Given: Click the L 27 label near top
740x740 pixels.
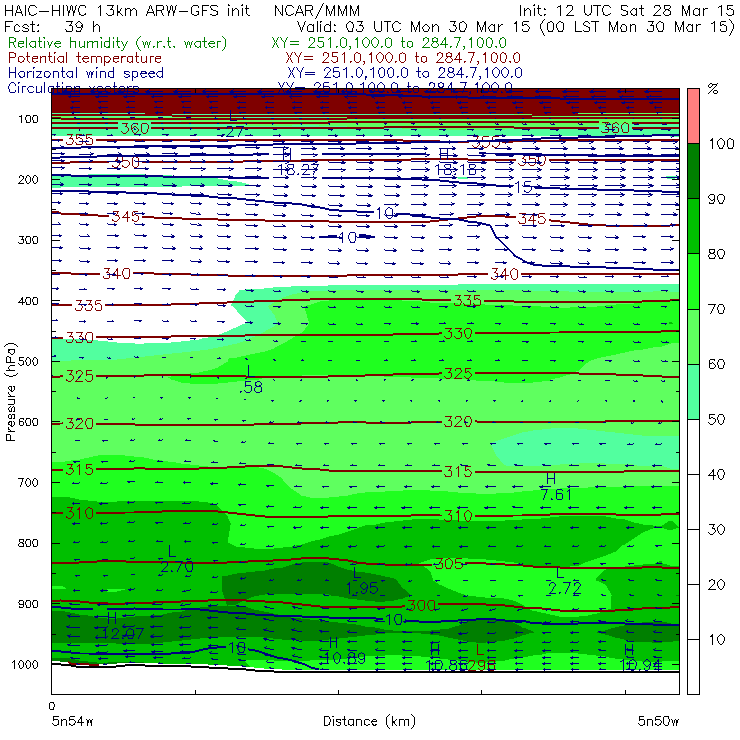Looking at the screenshot, I should tap(235, 124).
